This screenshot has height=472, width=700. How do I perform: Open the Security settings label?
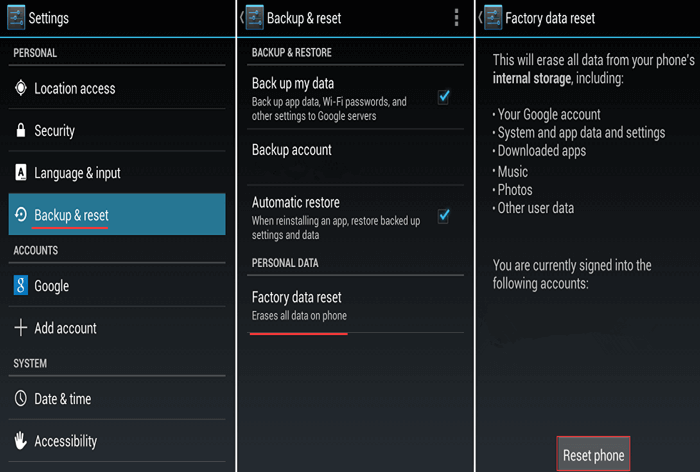[x=55, y=131]
